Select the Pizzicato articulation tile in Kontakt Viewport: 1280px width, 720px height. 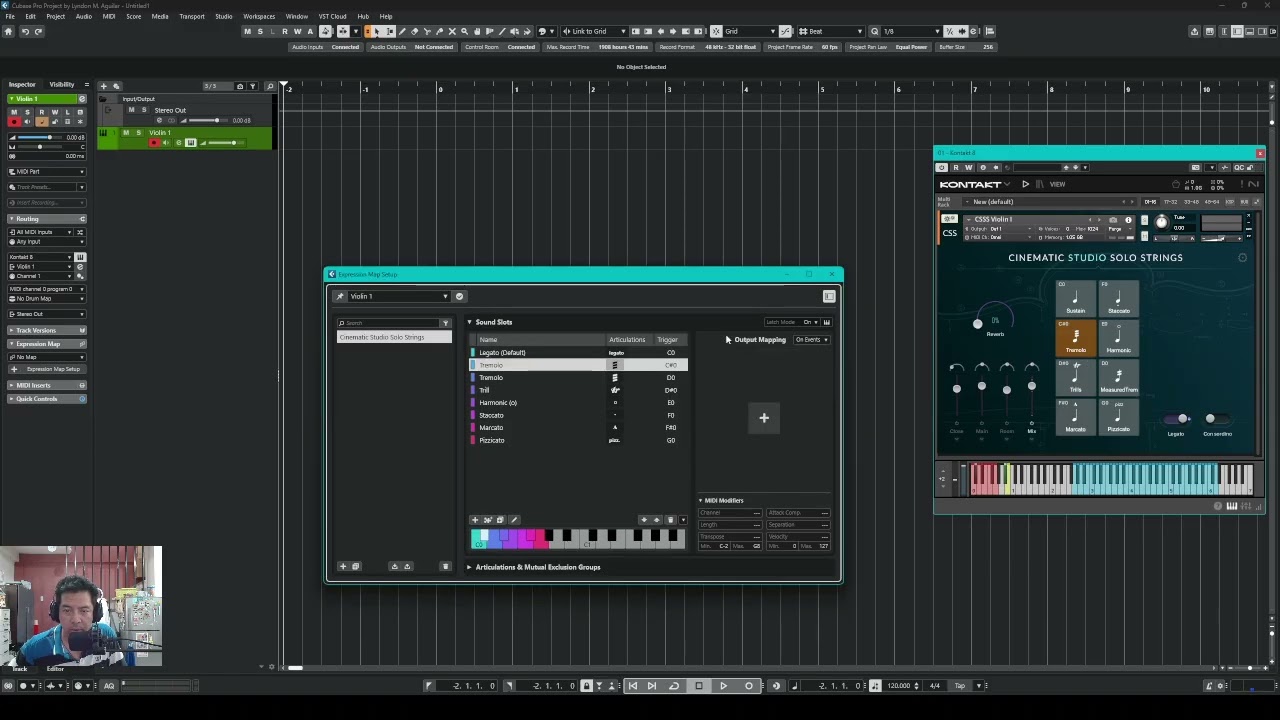(1118, 418)
